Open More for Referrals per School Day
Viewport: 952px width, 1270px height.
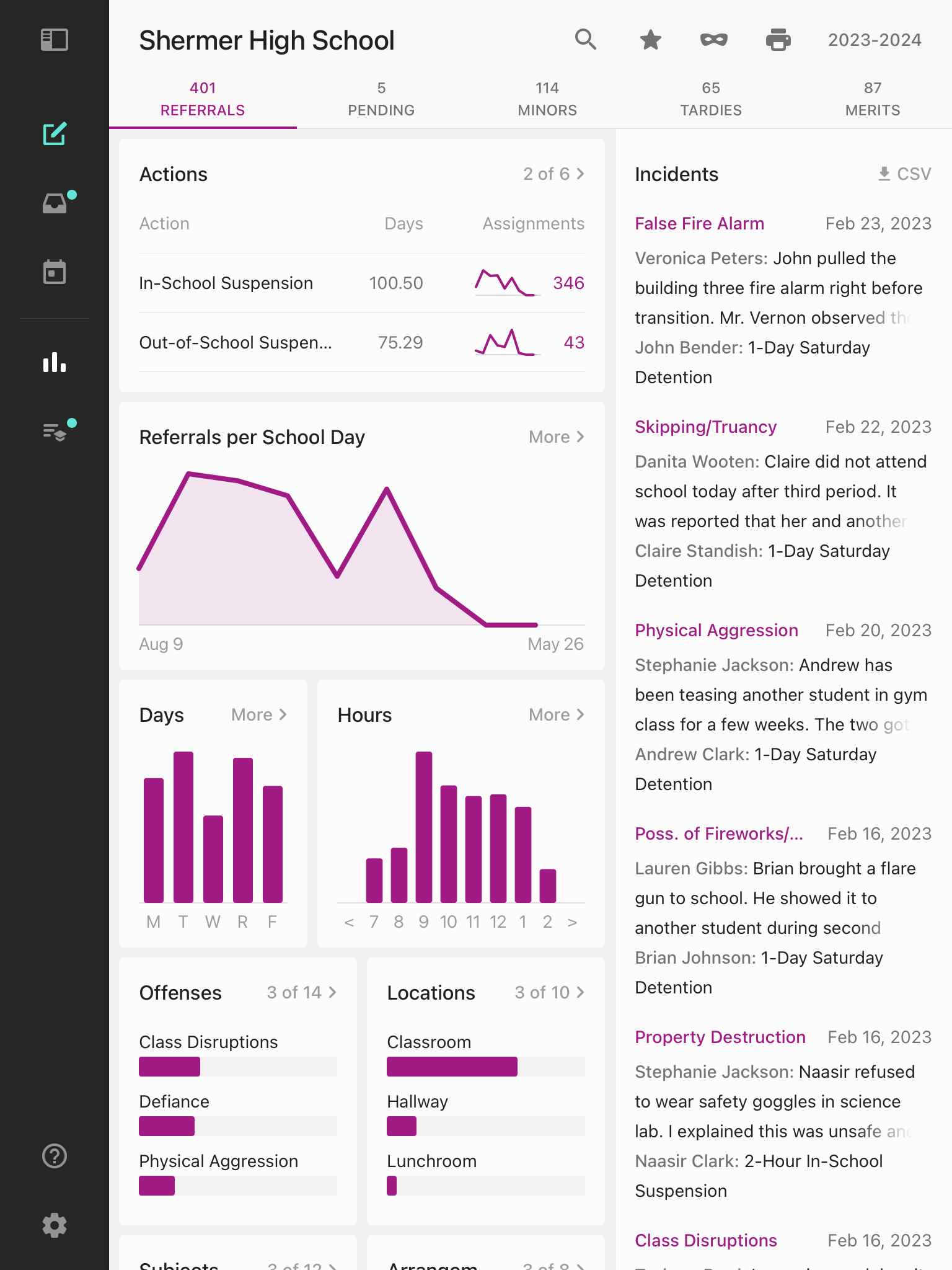(556, 437)
